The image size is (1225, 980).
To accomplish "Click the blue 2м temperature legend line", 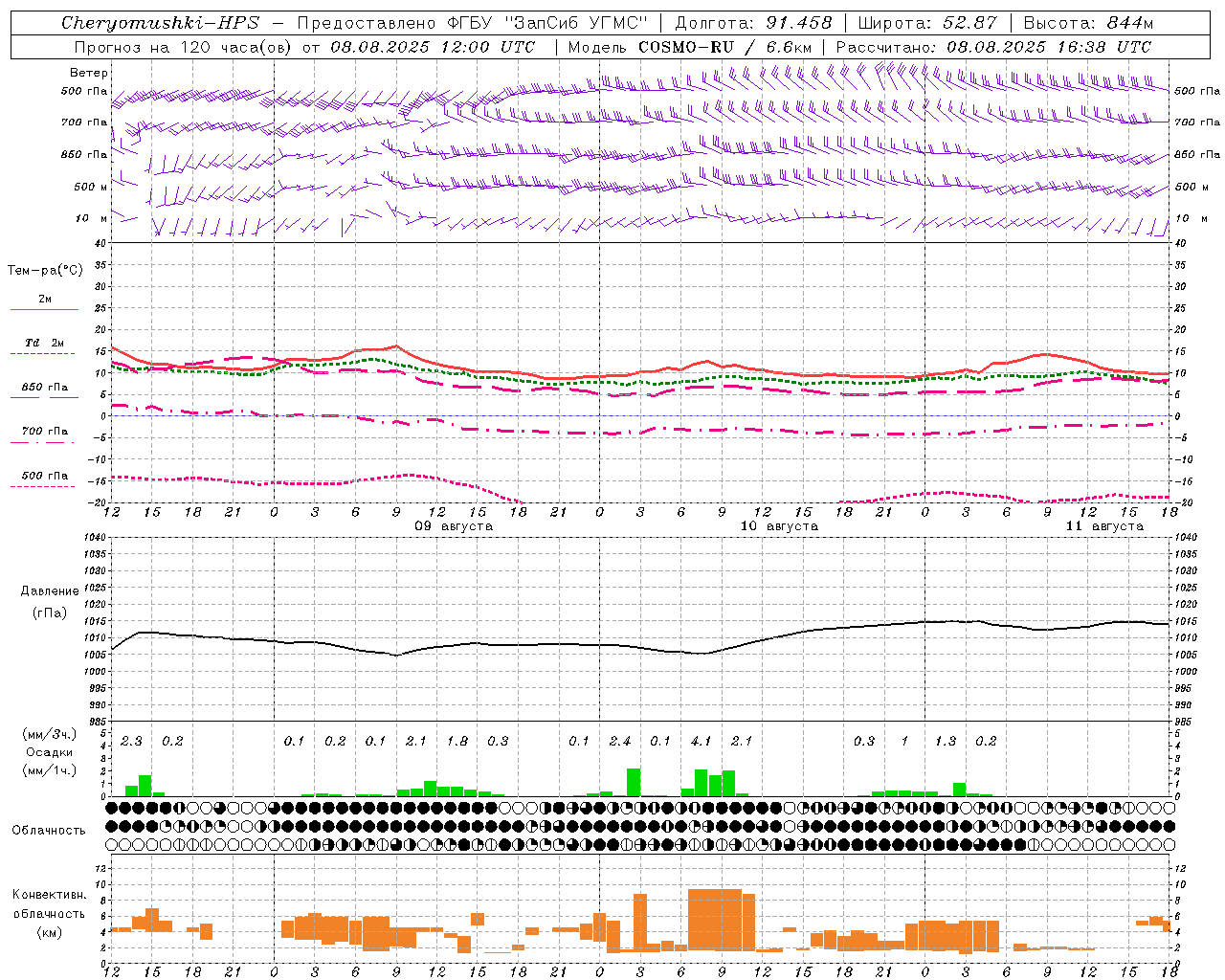I will click(44, 309).
